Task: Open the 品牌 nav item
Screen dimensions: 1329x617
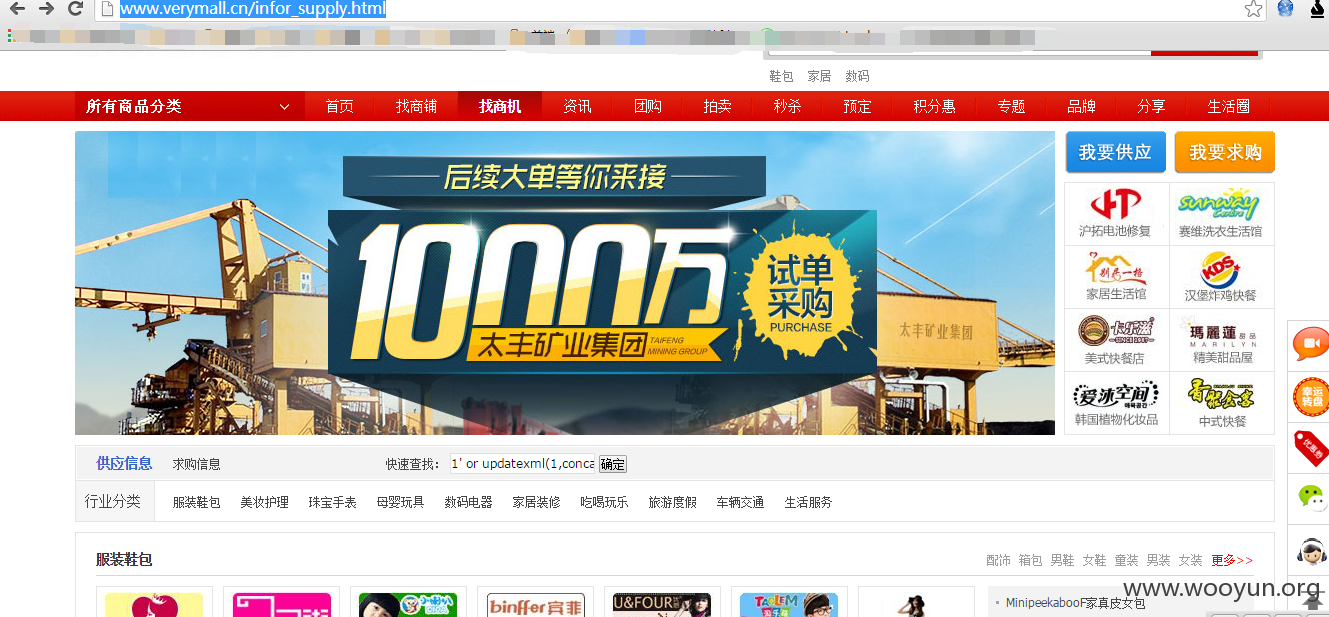Action: [x=1081, y=106]
